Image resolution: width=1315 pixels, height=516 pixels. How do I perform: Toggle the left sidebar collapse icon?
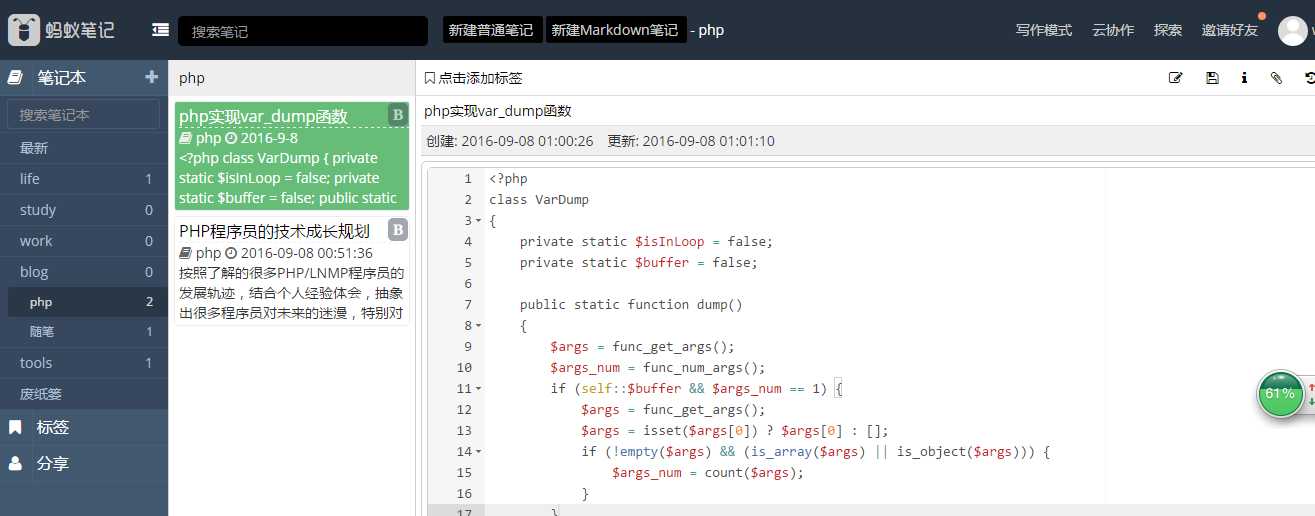(x=160, y=30)
